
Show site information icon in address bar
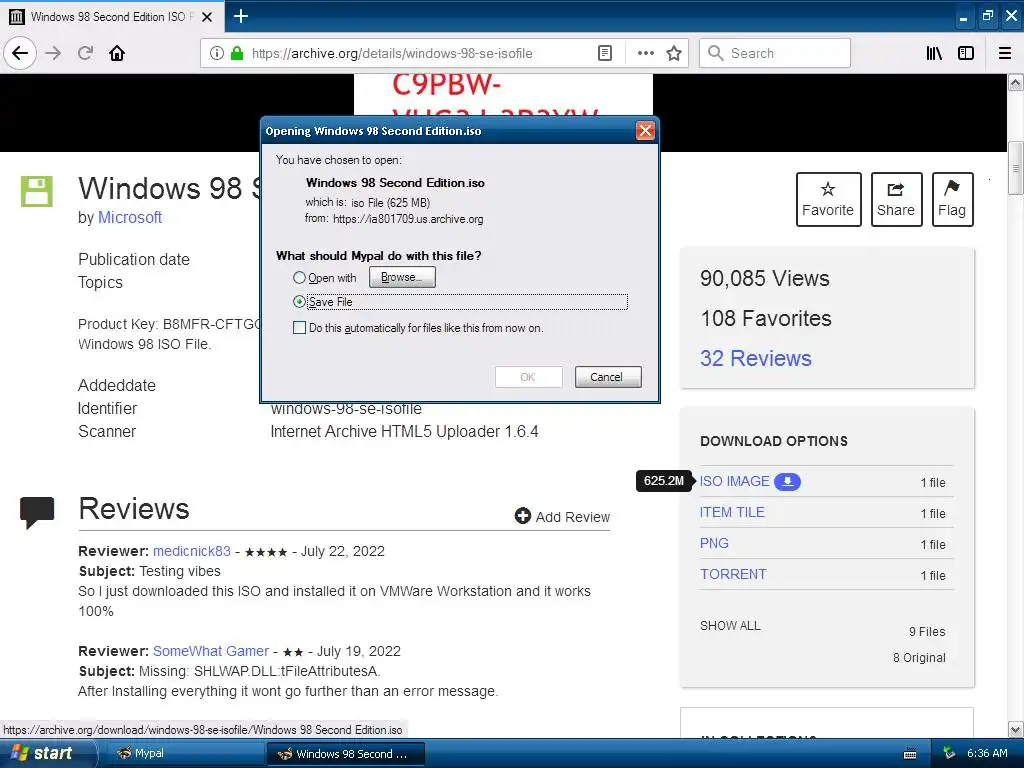pos(216,53)
